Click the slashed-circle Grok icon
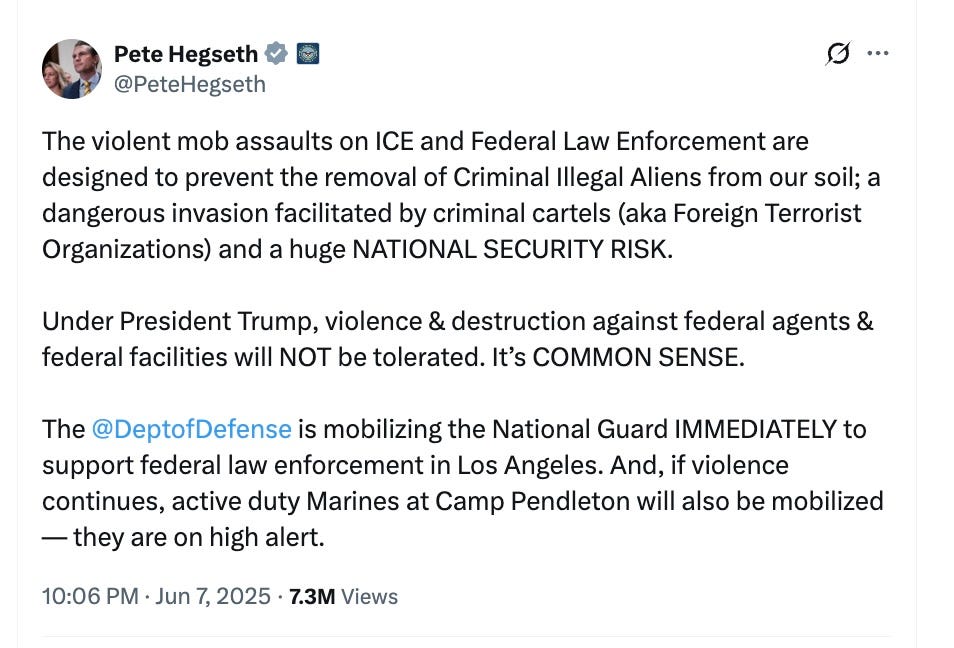Screen dimensions: 954x648 (x=840, y=52)
